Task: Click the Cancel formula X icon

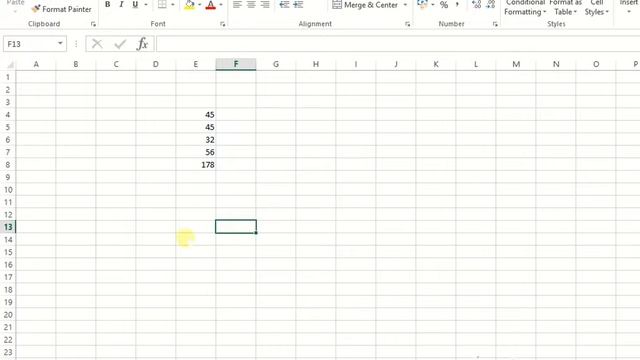Action: click(x=97, y=44)
